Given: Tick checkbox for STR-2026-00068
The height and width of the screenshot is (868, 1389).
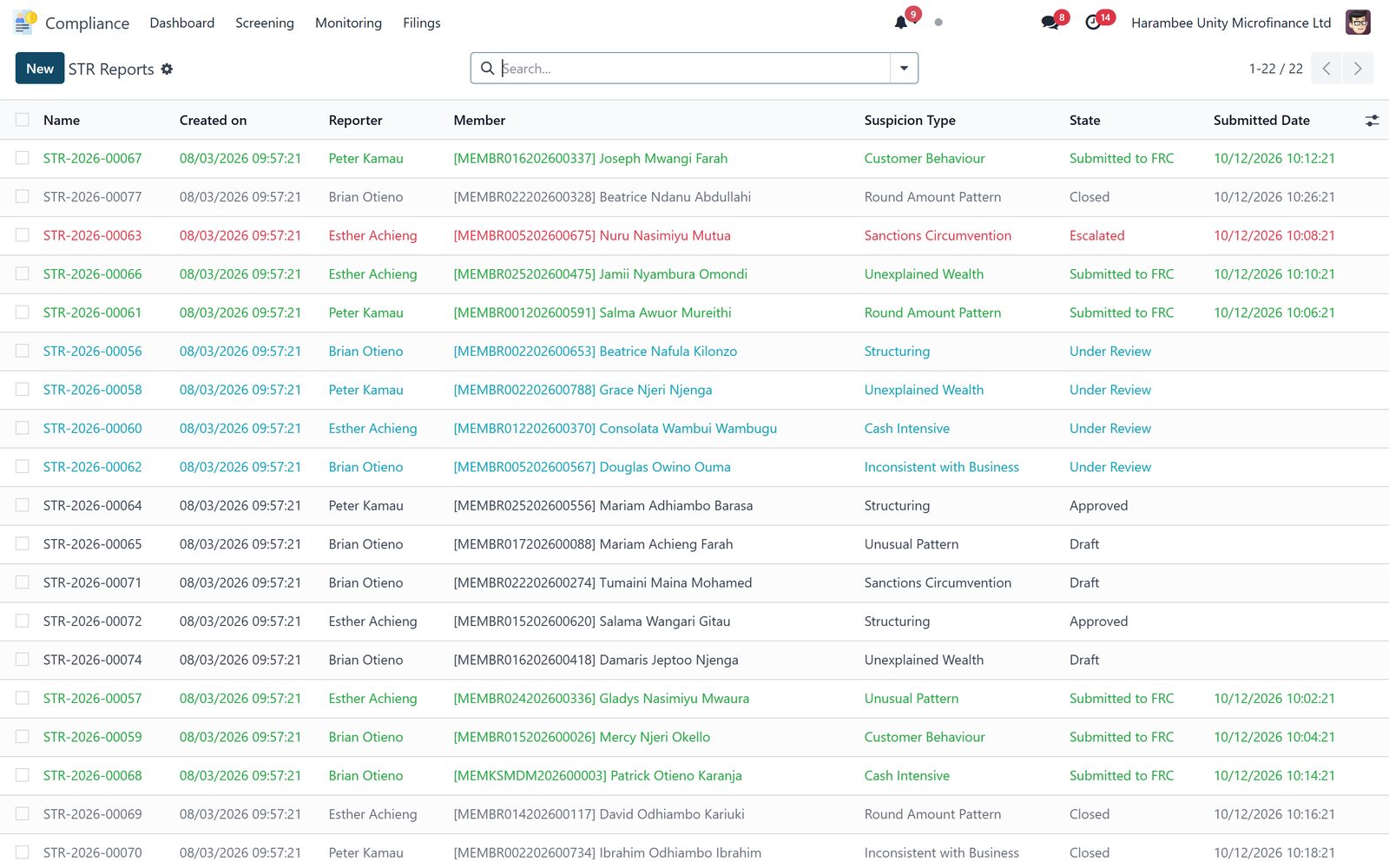Looking at the screenshot, I should pyautogui.click(x=23, y=775).
